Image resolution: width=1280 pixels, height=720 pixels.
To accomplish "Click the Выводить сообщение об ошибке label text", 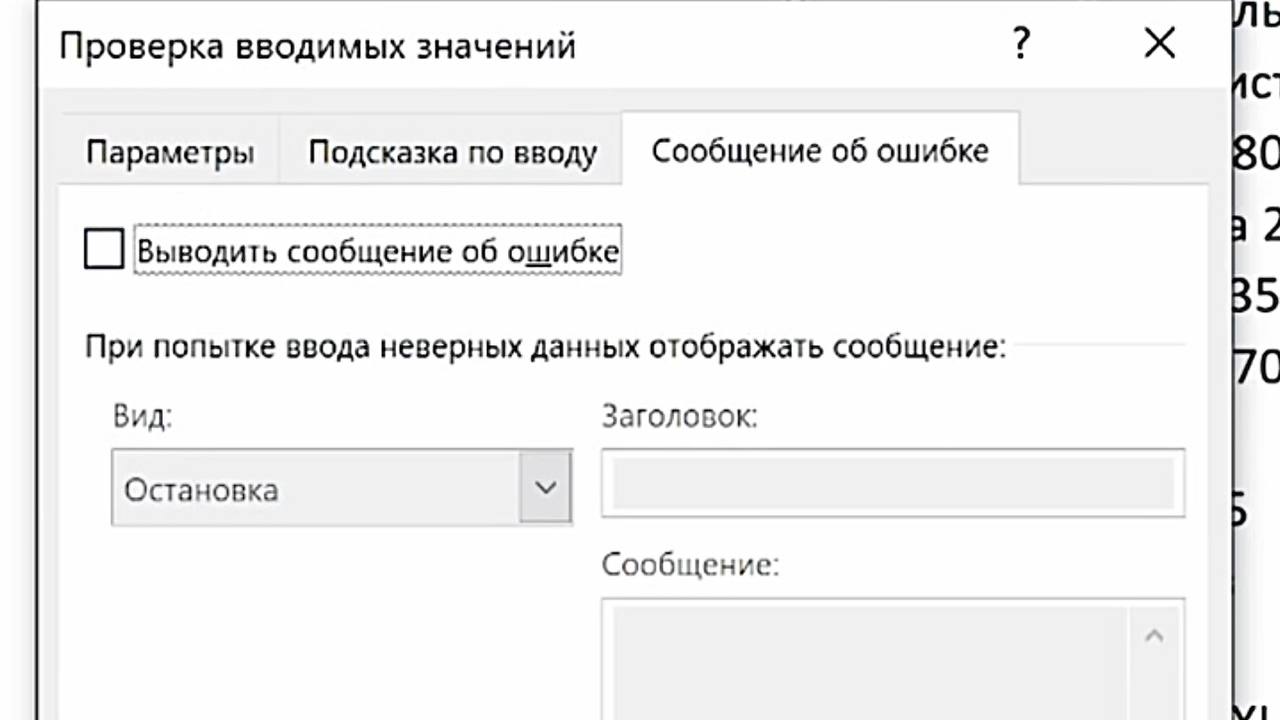I will pos(378,251).
